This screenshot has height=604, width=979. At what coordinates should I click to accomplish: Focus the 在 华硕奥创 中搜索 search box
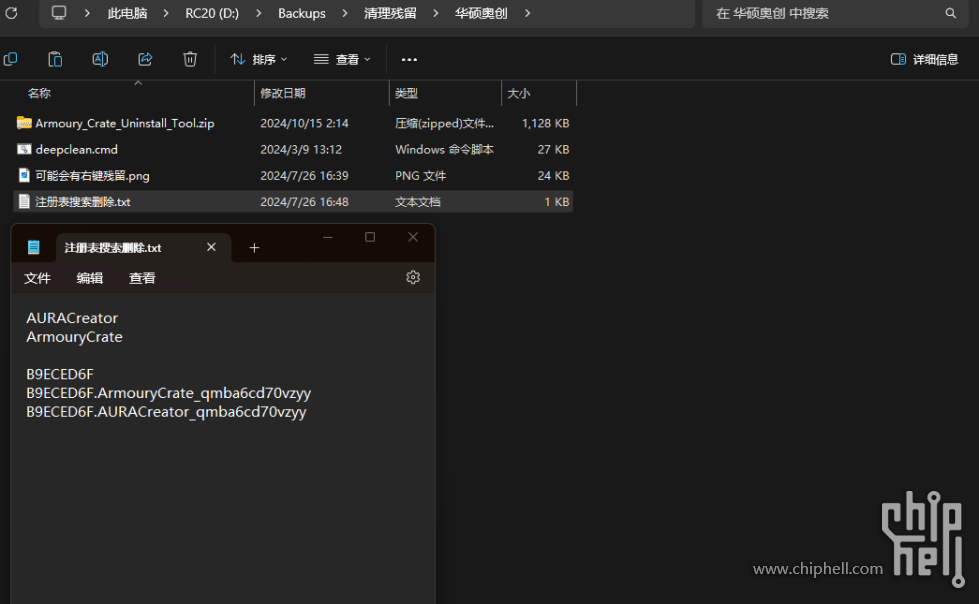836,13
